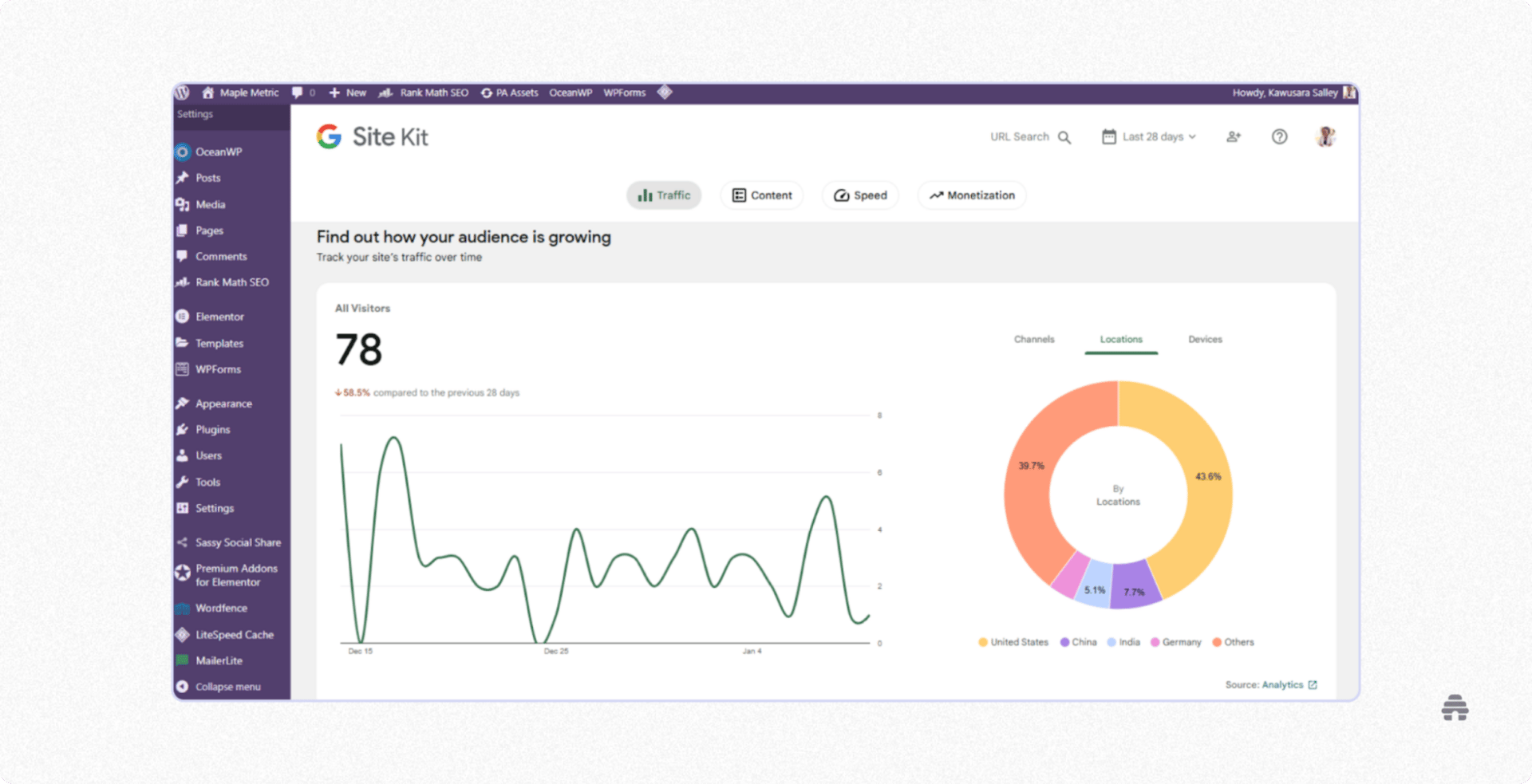Click the Google logo next to Site Kit

click(x=329, y=136)
